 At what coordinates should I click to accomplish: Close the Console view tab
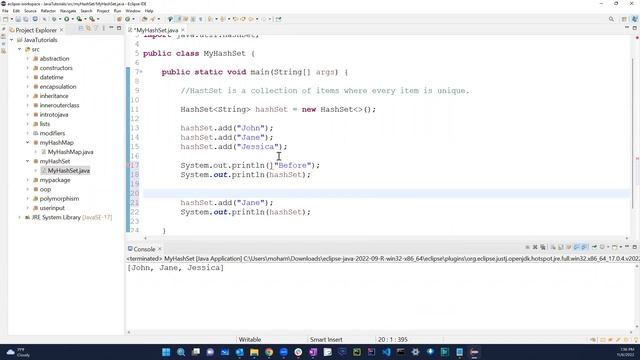pos(160,249)
